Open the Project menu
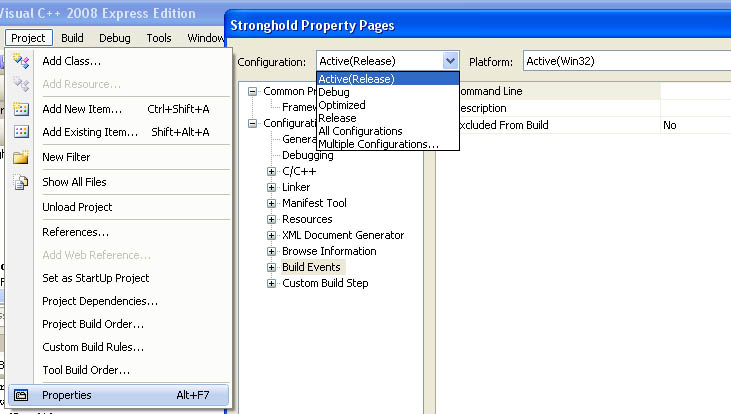 click(x=28, y=38)
